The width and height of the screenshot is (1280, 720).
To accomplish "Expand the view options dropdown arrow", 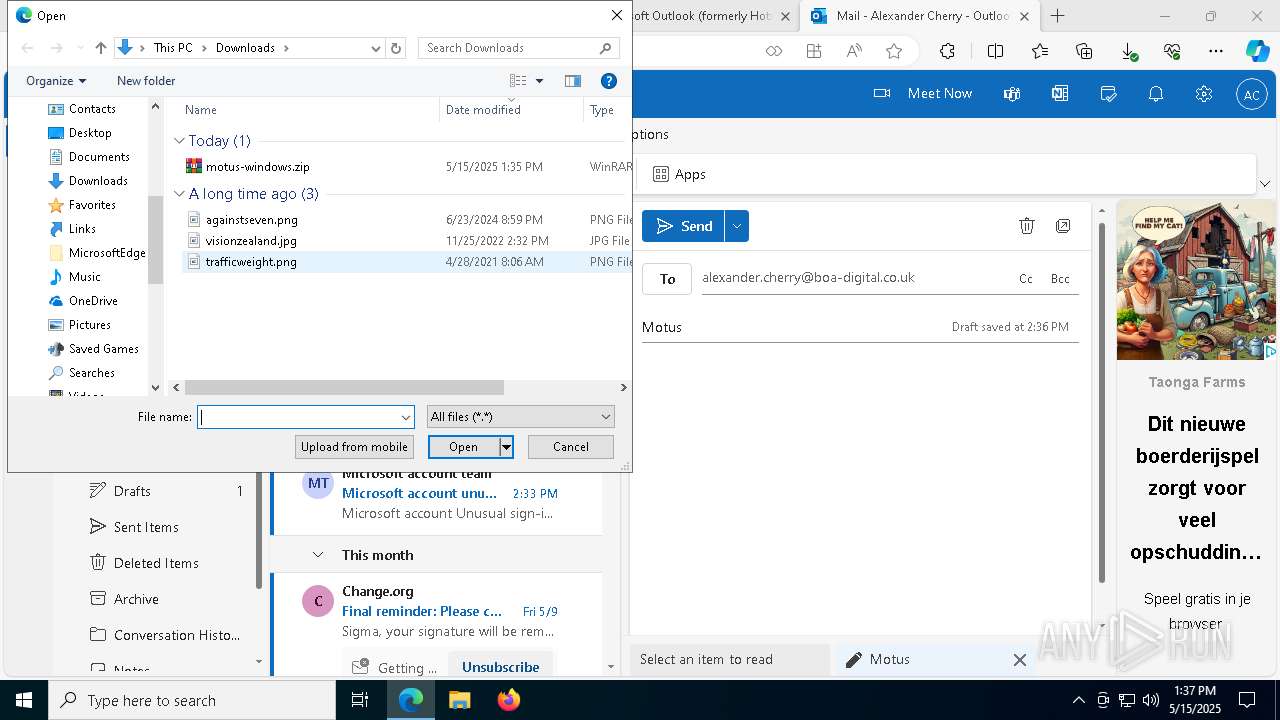I will point(539,81).
